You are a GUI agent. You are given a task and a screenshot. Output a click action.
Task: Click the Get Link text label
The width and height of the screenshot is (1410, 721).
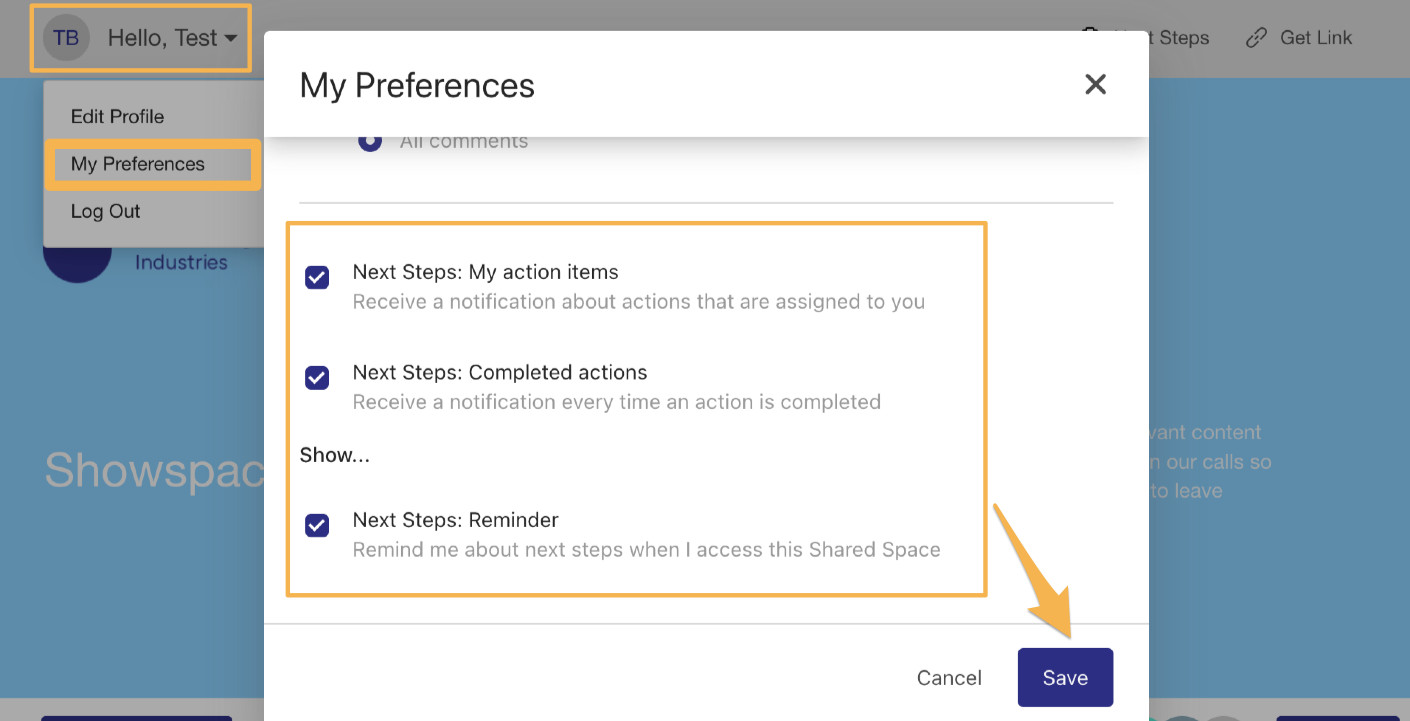click(x=1316, y=38)
